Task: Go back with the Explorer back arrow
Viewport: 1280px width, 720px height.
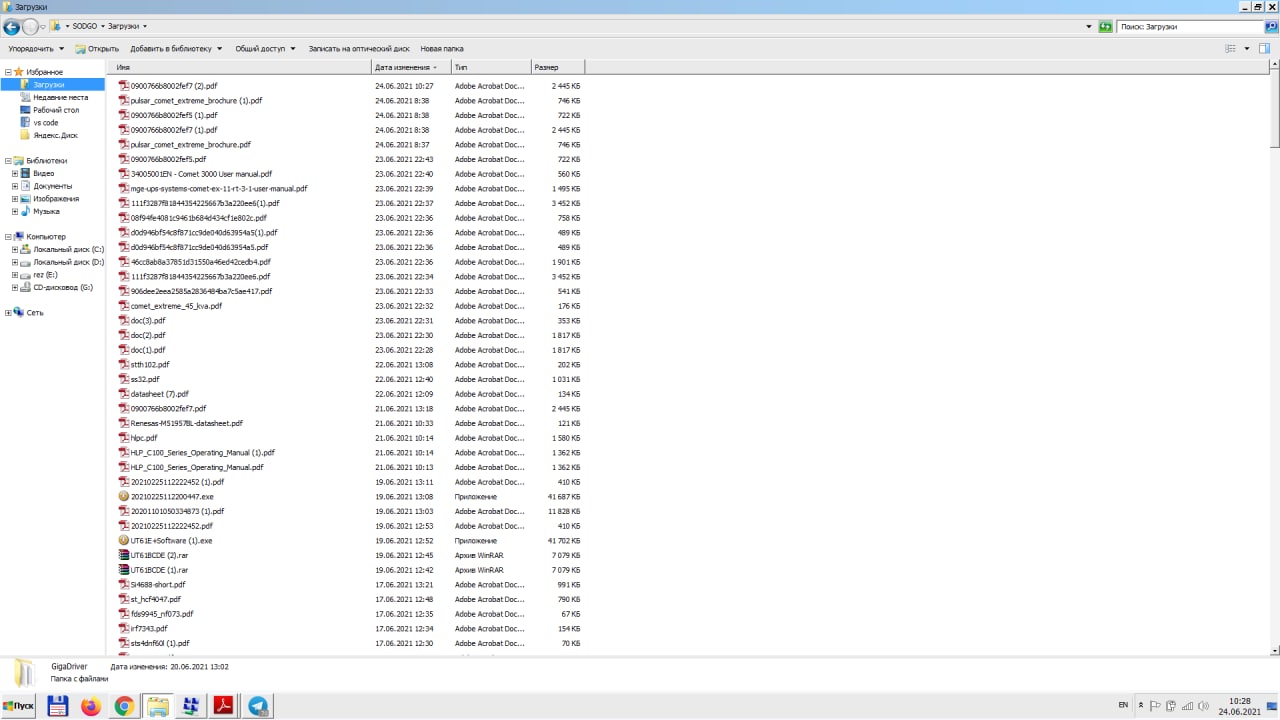Action: tap(11, 27)
